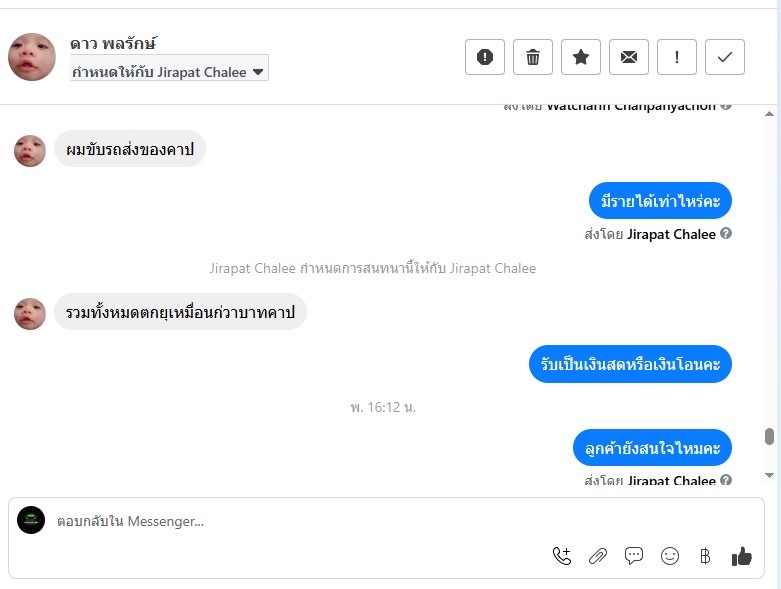This screenshot has height=589, width=781.
Task: Attach a file using the paperclip icon
Action: (x=598, y=556)
